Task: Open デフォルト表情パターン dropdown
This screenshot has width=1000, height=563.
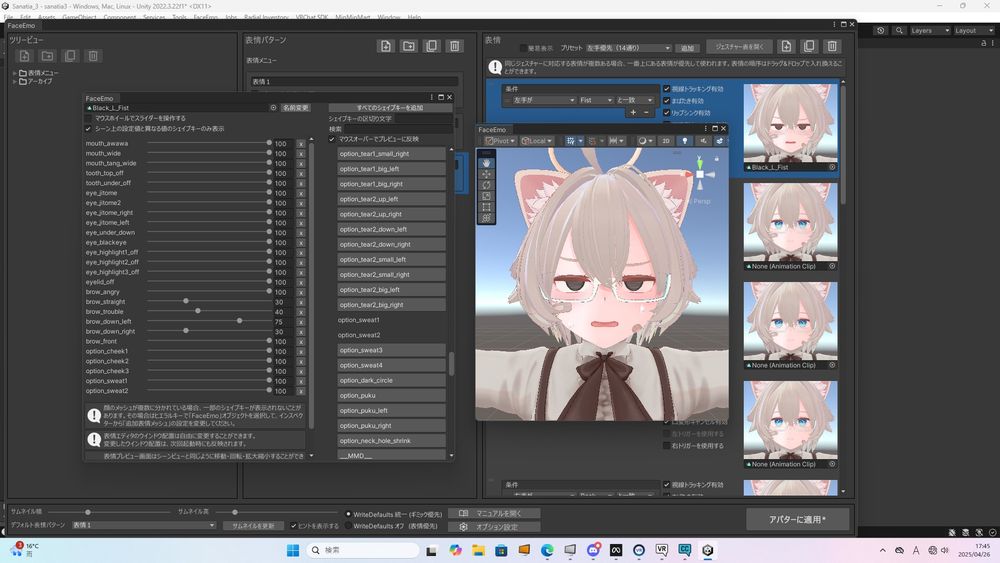Action: pos(143,525)
